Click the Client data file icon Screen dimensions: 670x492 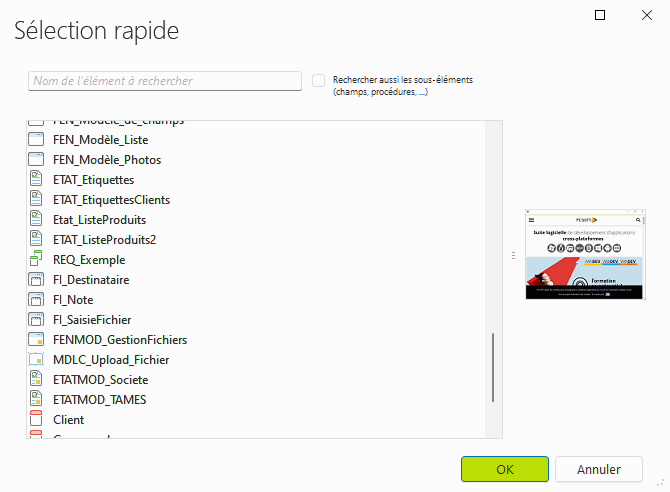(x=36, y=420)
